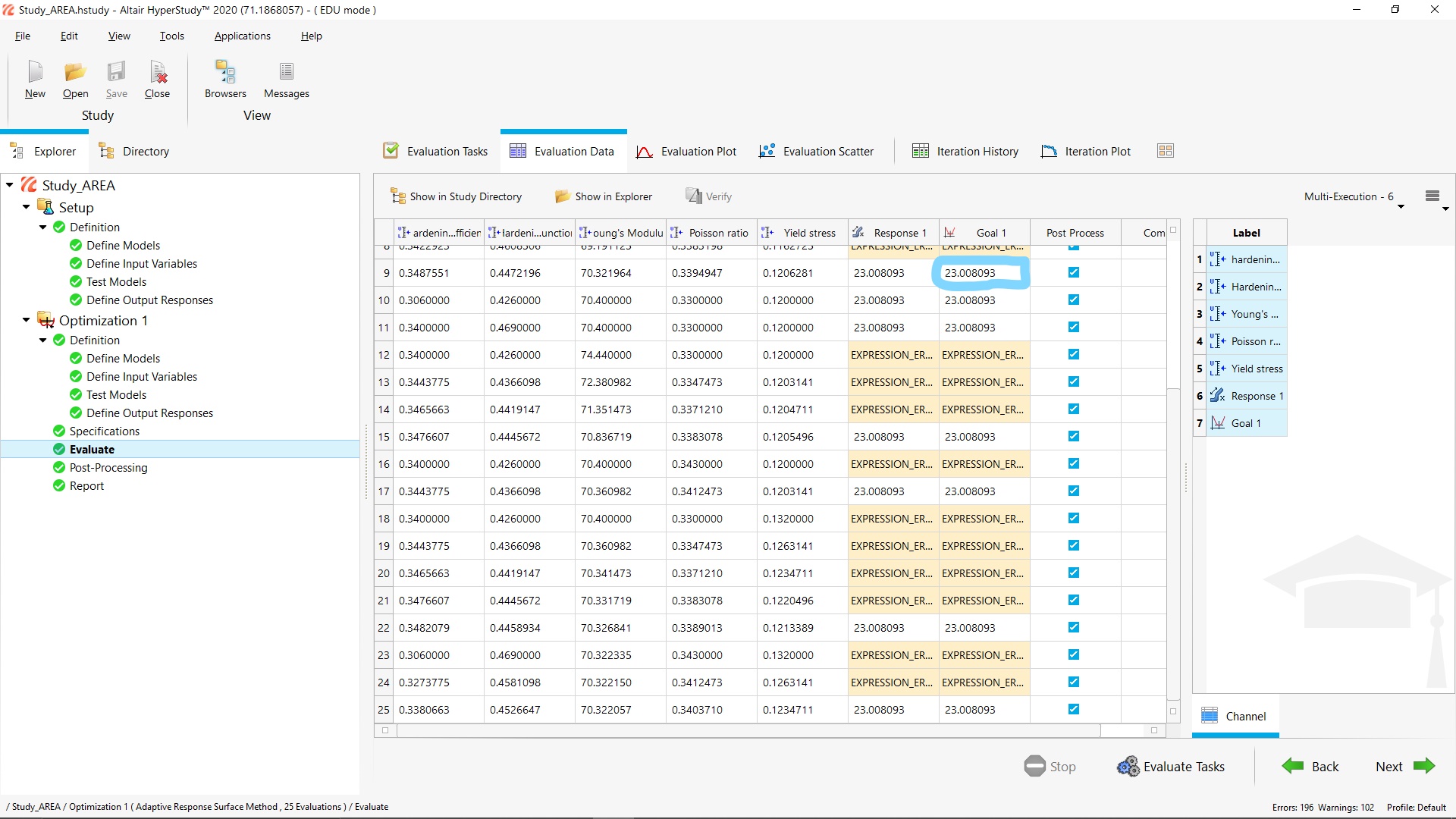Click the Young's variable icon in Label list
The height and width of the screenshot is (819, 1456).
coord(1217,314)
